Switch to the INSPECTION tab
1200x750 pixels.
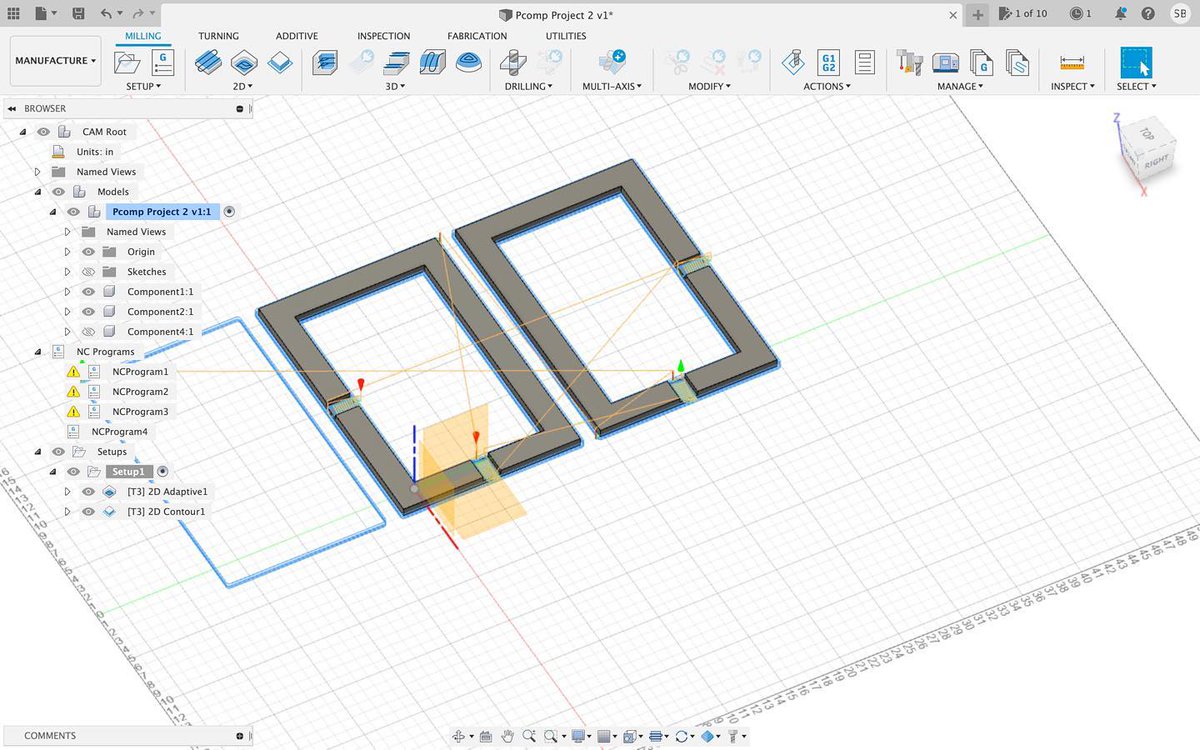pos(384,36)
